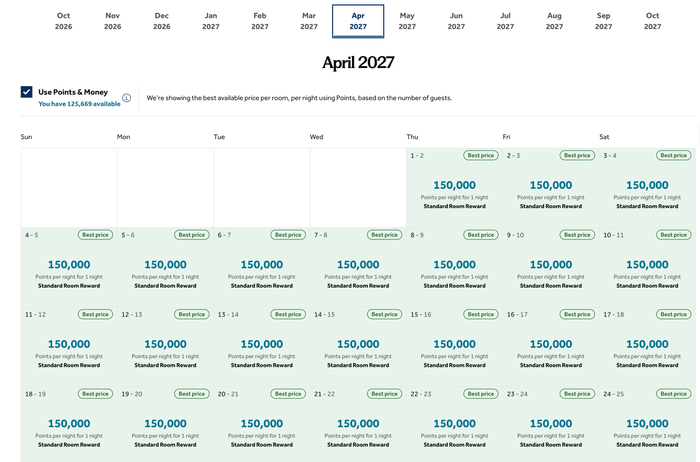Select the April 6 - 7 night cell
The width and height of the screenshot is (700, 462).
click(x=262, y=267)
